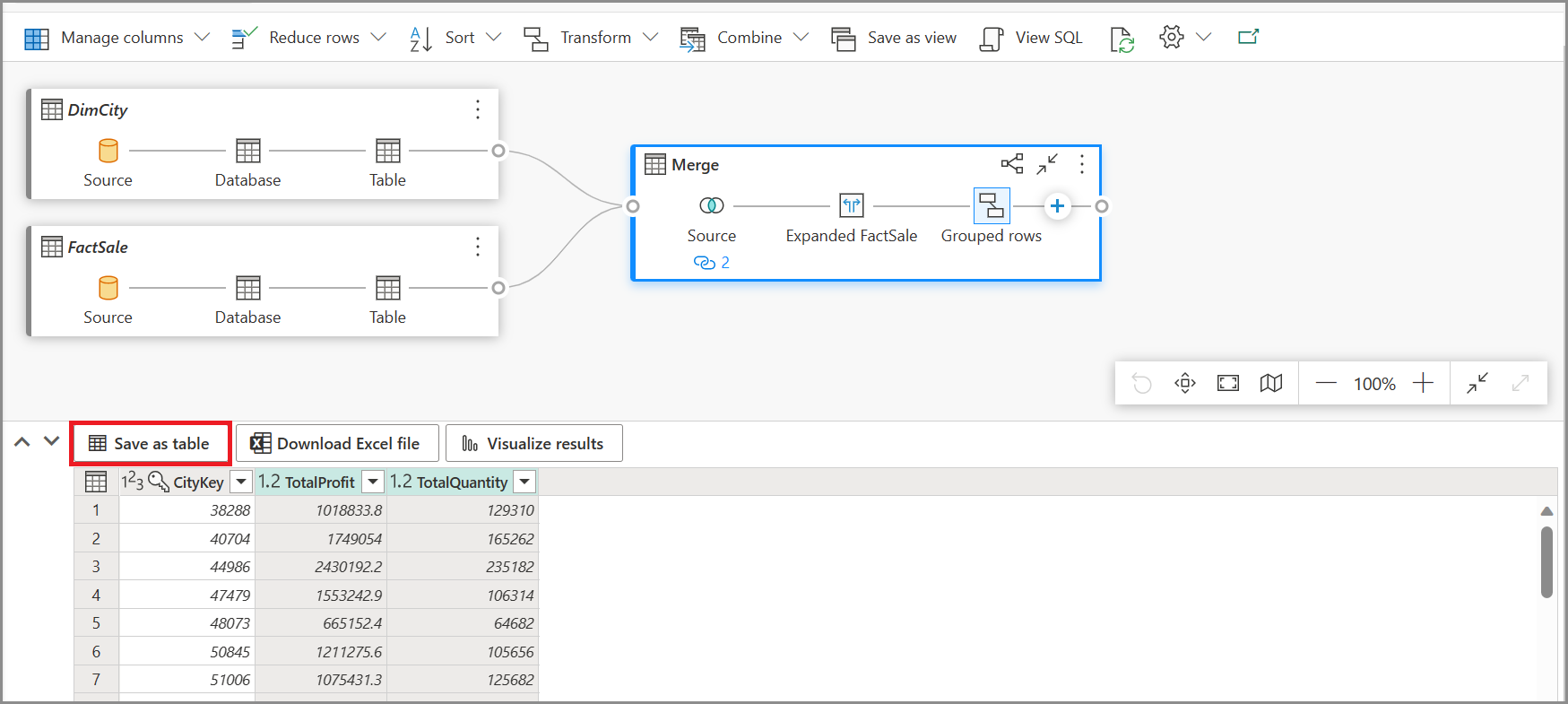Viewport: 1568px width, 704px height.
Task: Click the results vertical scrollbar thumb
Action: pos(1546,562)
